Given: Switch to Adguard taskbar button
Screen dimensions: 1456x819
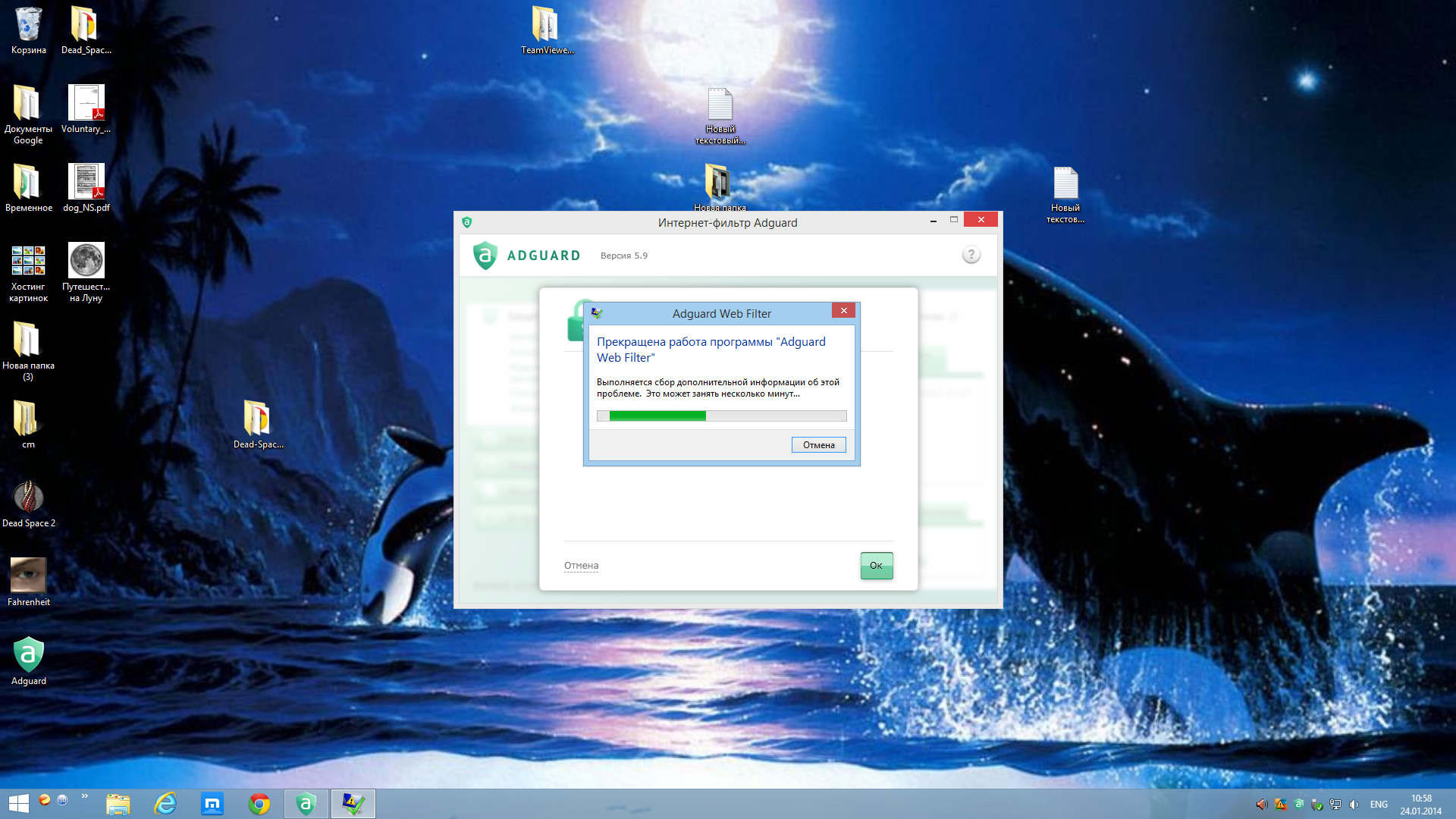Looking at the screenshot, I should coord(306,804).
